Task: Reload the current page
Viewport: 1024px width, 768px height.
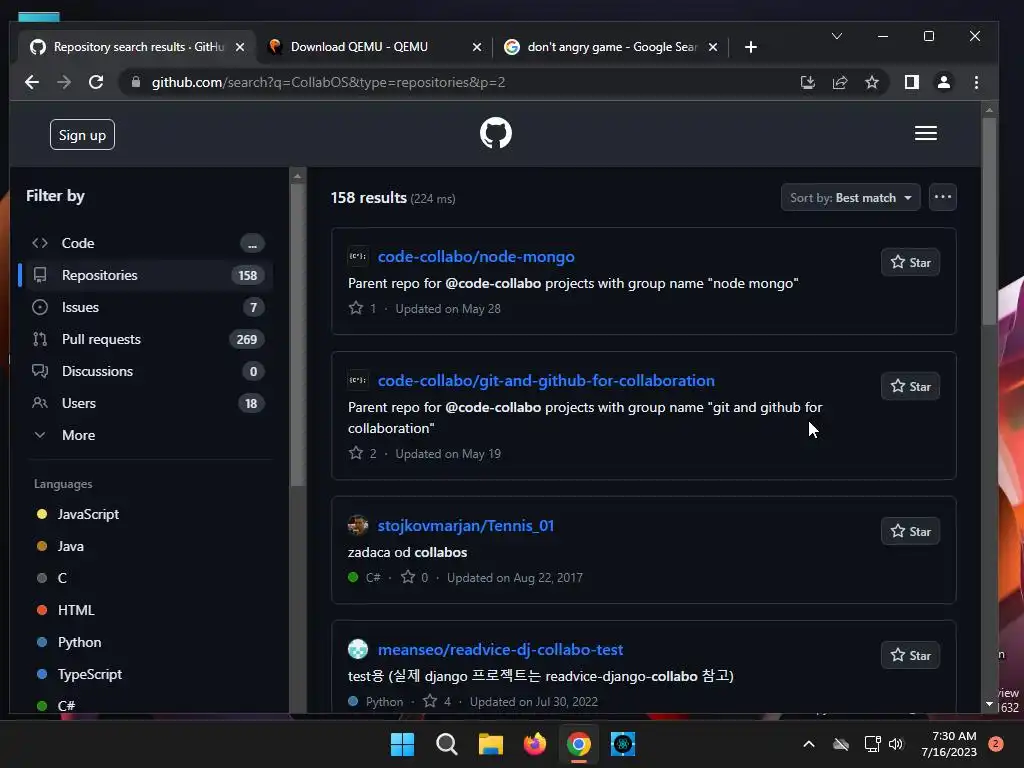Action: pyautogui.click(x=96, y=82)
